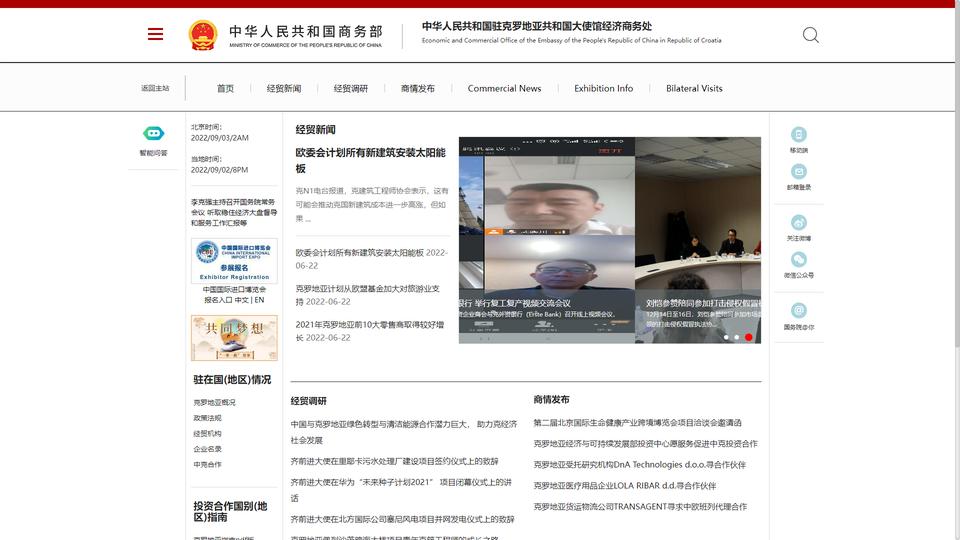960x540 pixels.
Task: Open 中克合作 sidebar link
Action: pos(208,464)
